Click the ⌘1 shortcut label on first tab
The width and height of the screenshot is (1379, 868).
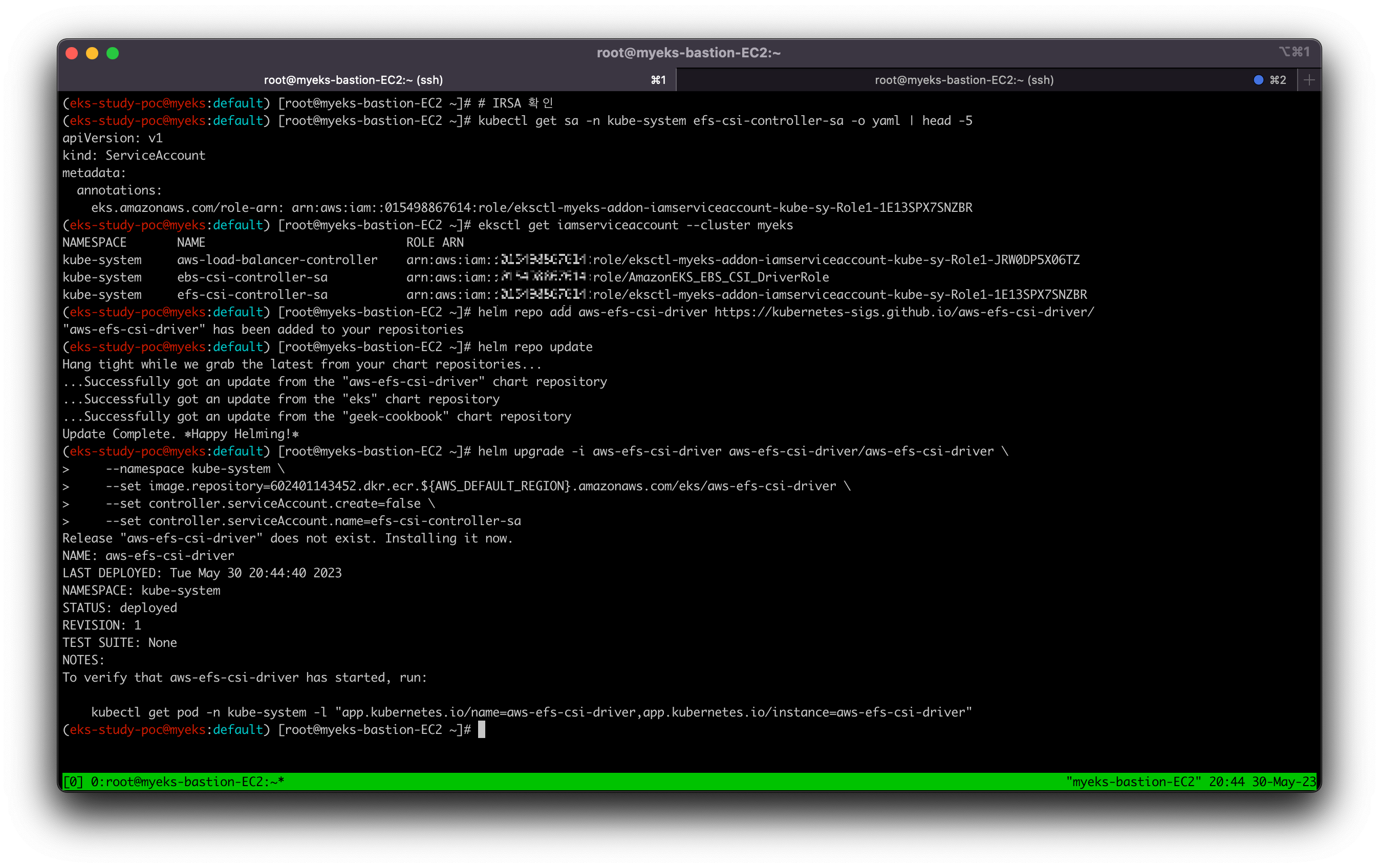(x=658, y=80)
